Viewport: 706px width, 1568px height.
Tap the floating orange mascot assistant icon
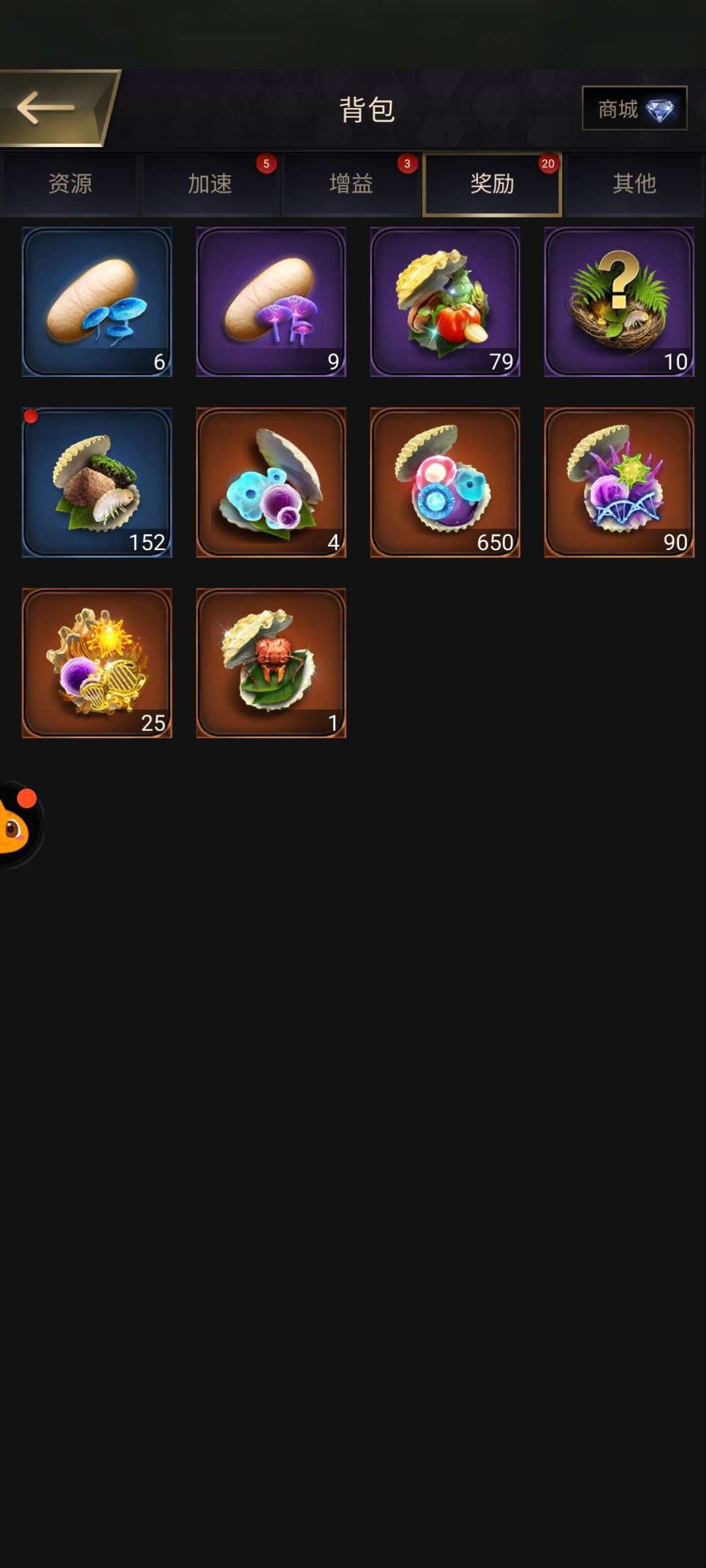pos(20,825)
